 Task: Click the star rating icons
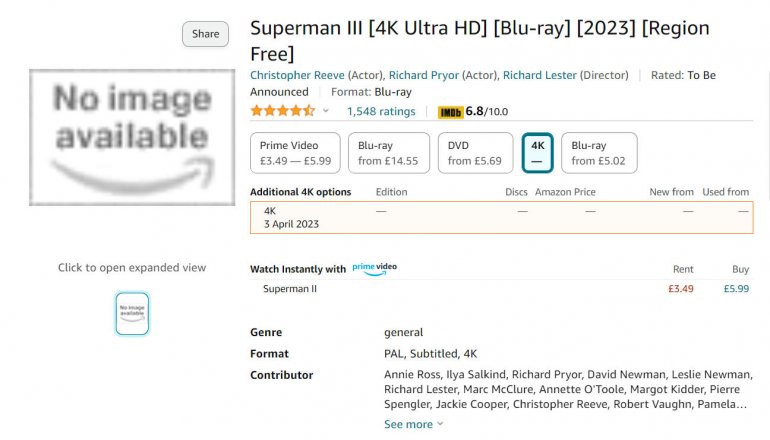[x=283, y=111]
